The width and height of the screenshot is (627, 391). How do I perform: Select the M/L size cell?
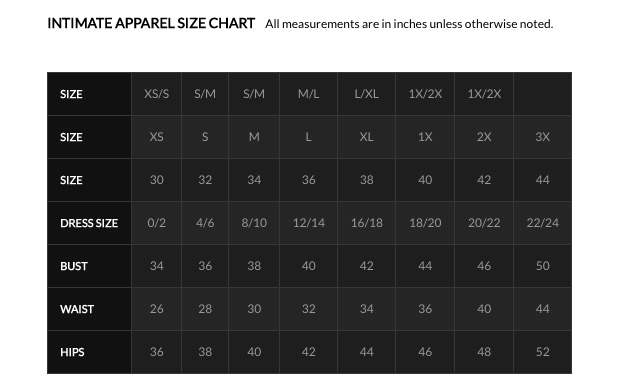[308, 94]
